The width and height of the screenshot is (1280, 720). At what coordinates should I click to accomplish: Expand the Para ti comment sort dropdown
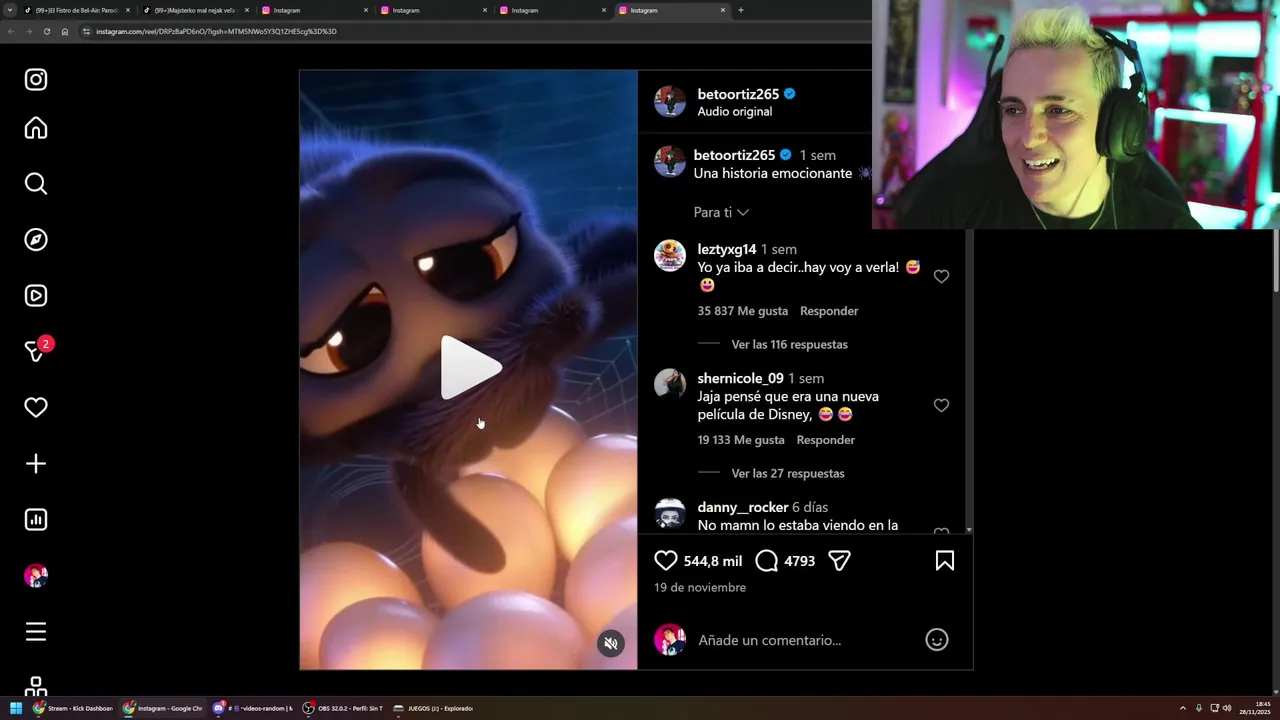pyautogui.click(x=721, y=212)
